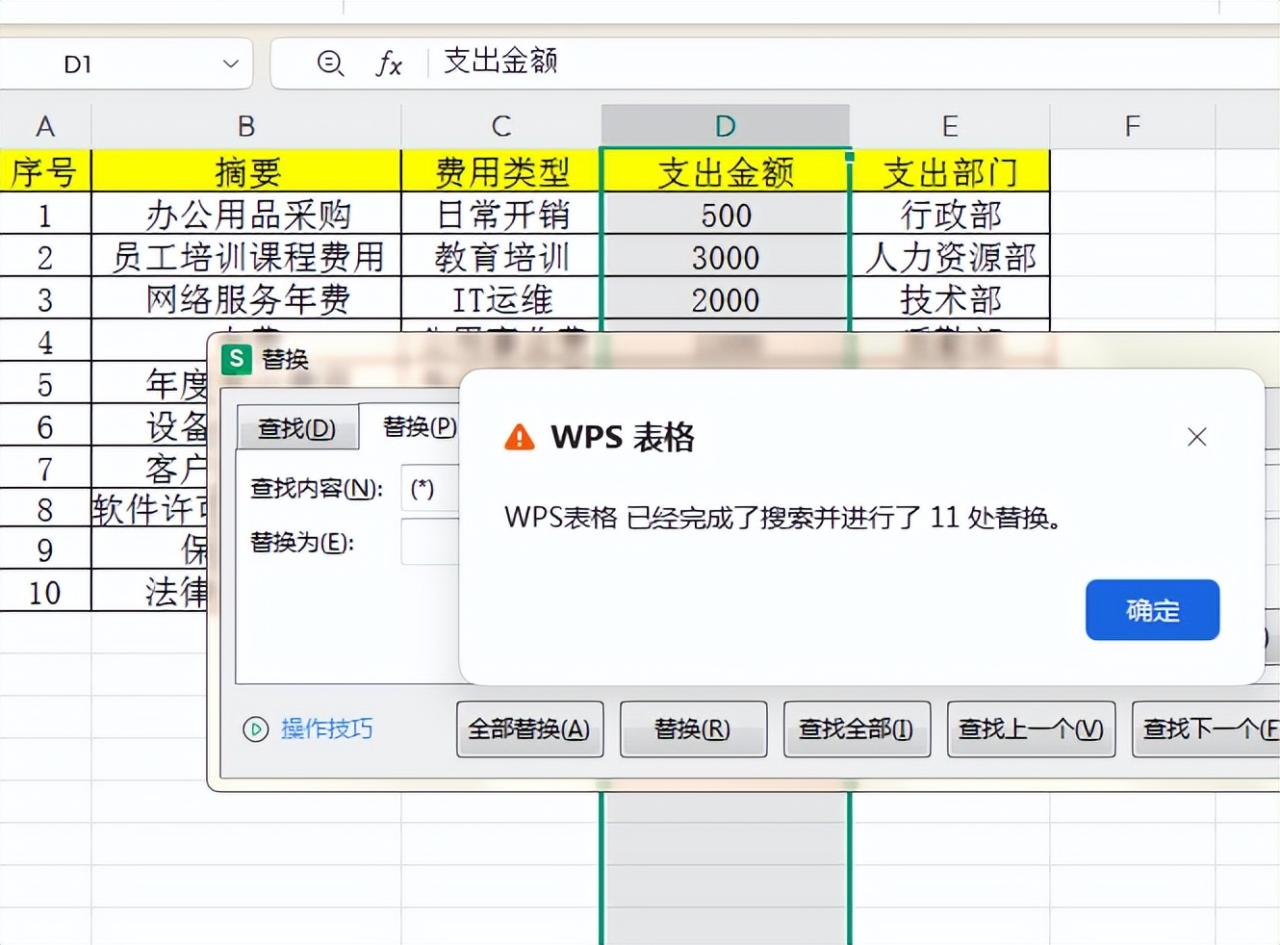Click the 确定 button

(1152, 610)
